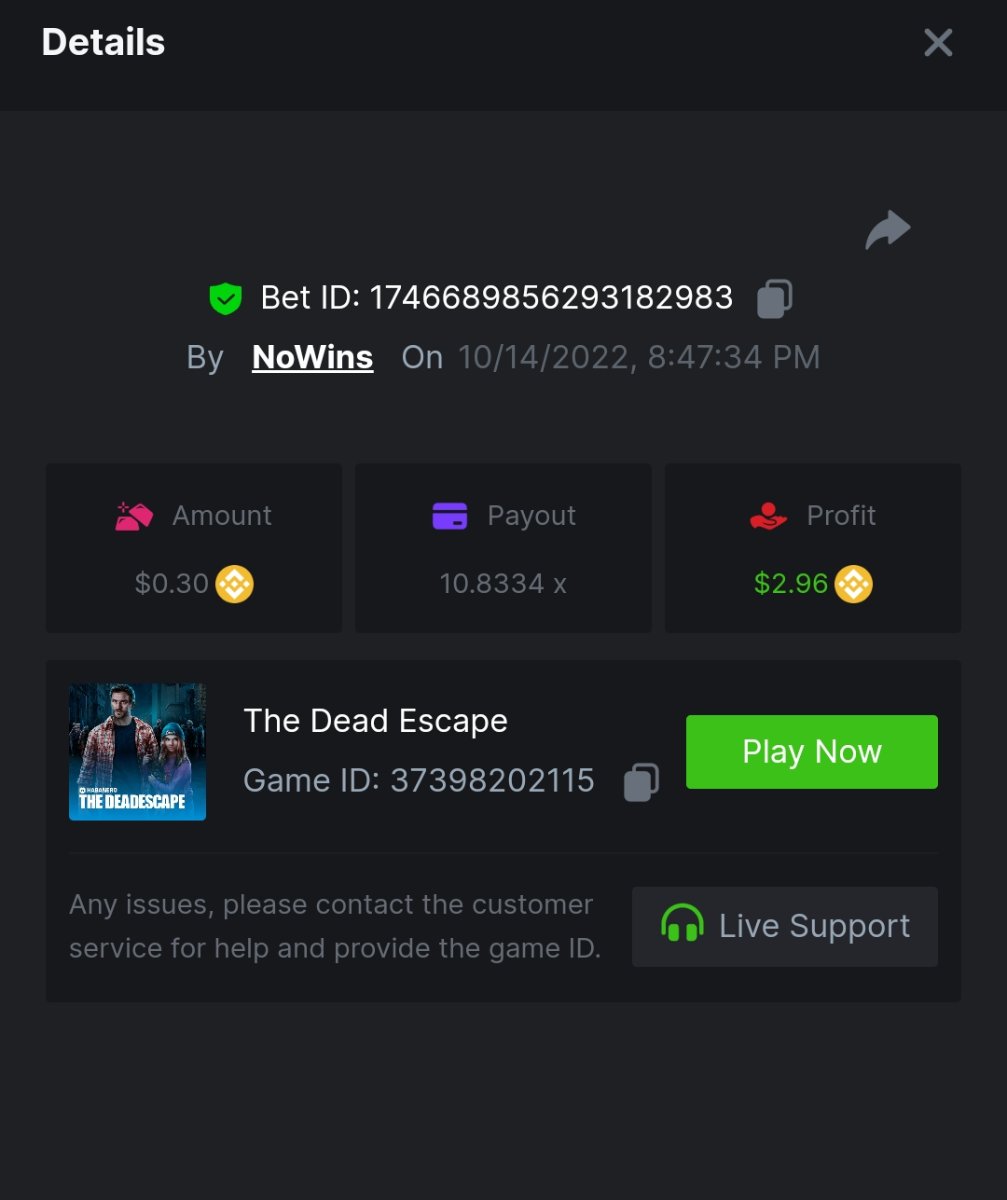Click the pink Amount icon
1007x1200 pixels.
[134, 516]
